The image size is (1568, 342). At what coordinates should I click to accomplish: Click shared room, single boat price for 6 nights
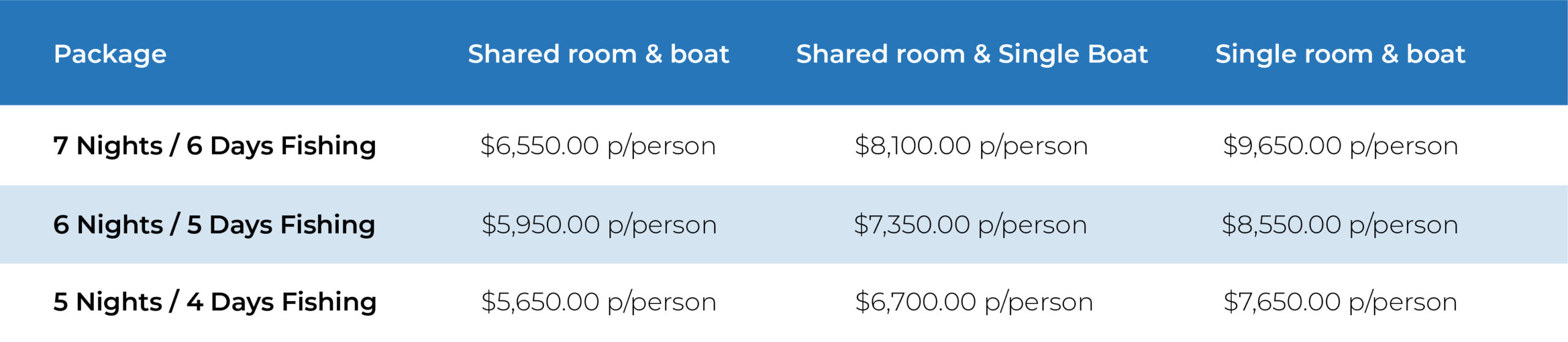point(971,225)
